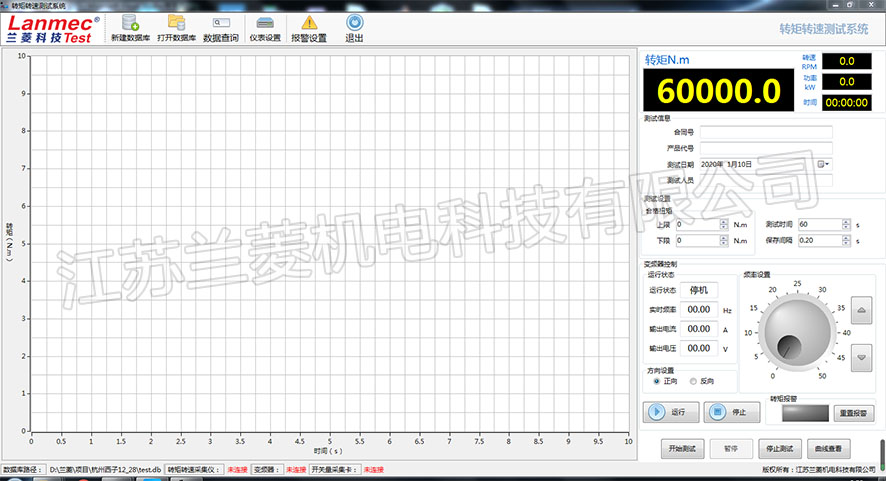Open the 测试日期 date picker dropdown
The image size is (886, 481).
pyautogui.click(x=825, y=163)
